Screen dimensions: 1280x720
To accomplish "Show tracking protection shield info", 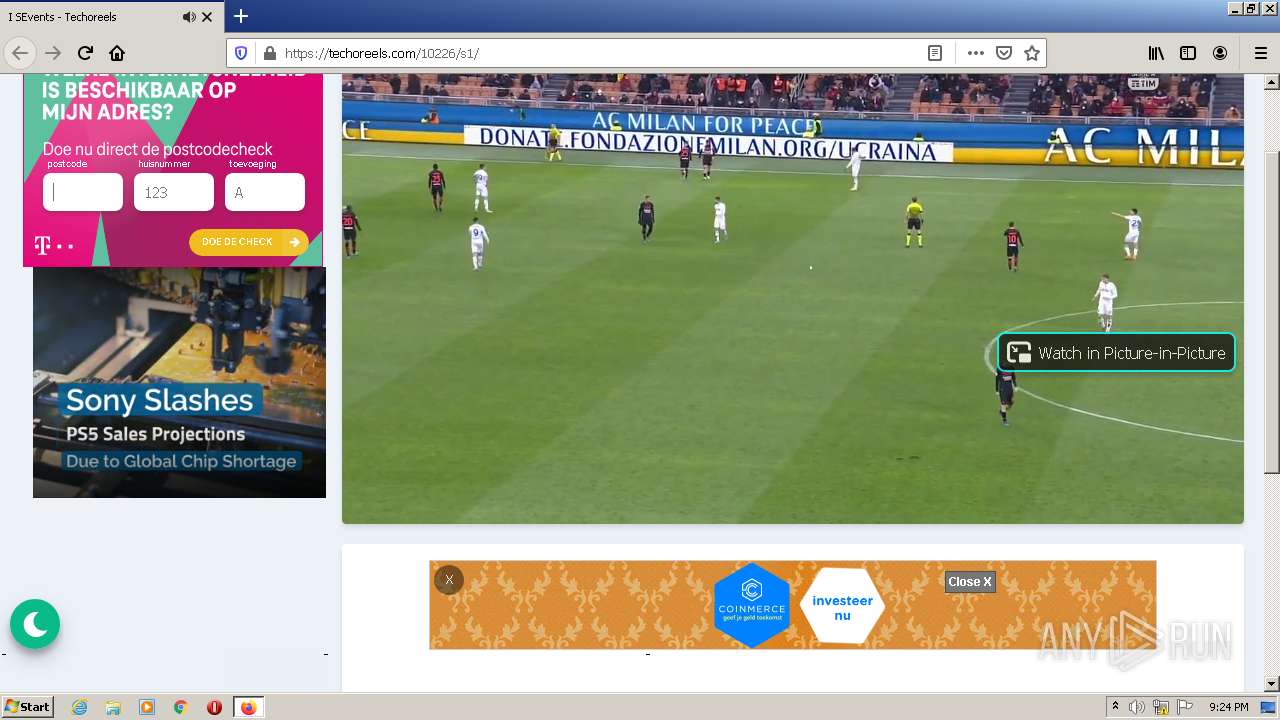I will click(241, 53).
